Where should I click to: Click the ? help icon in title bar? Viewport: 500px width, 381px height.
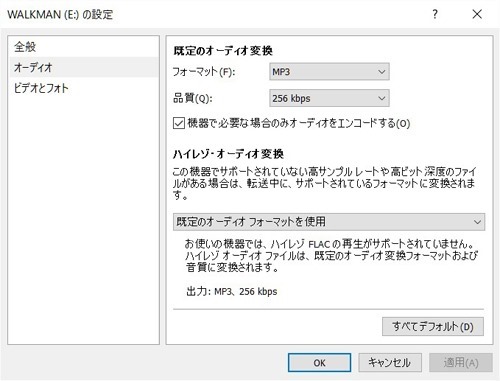coord(435,14)
